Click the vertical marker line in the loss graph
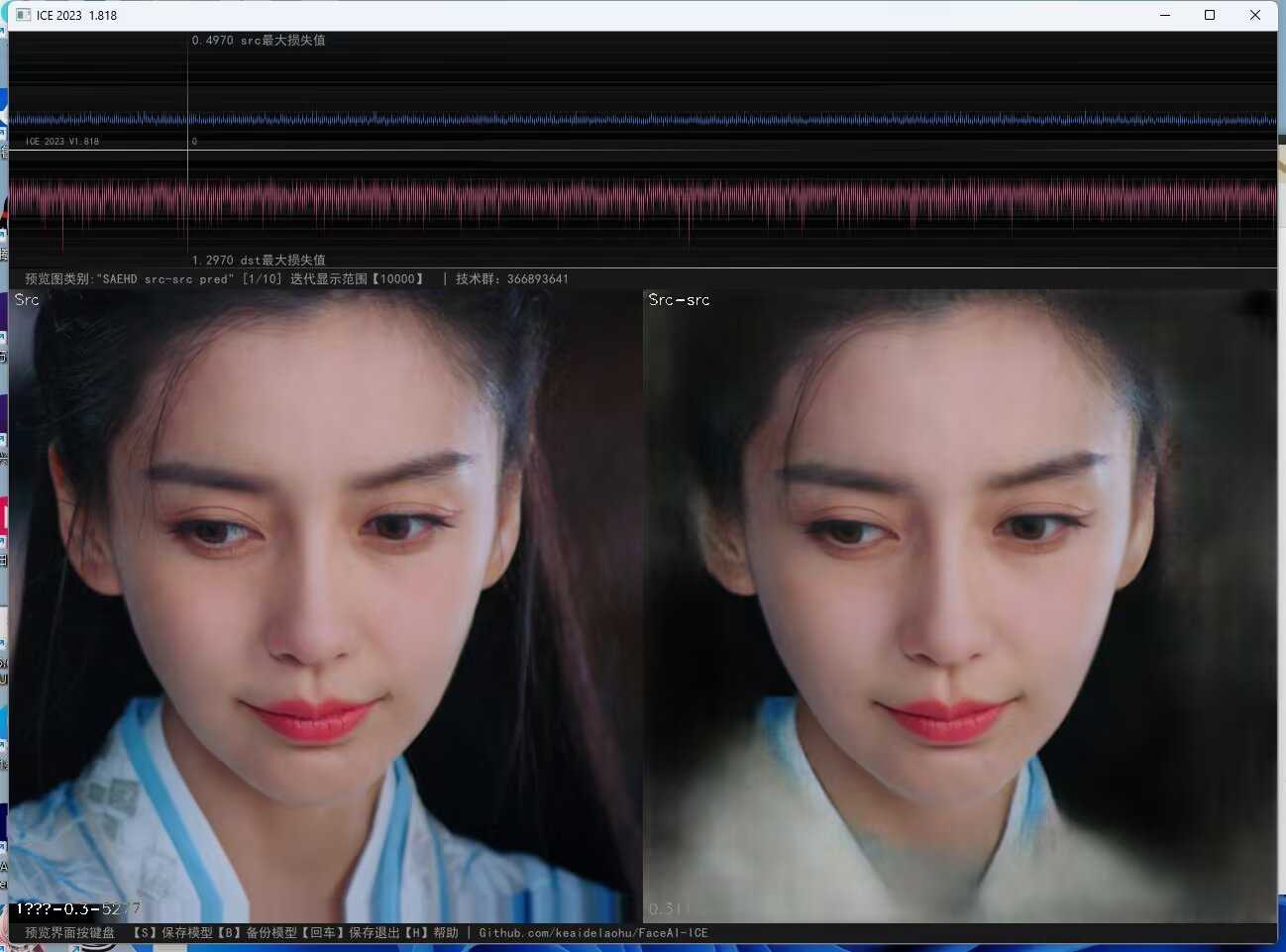This screenshot has height=952, width=1286. (187, 89)
